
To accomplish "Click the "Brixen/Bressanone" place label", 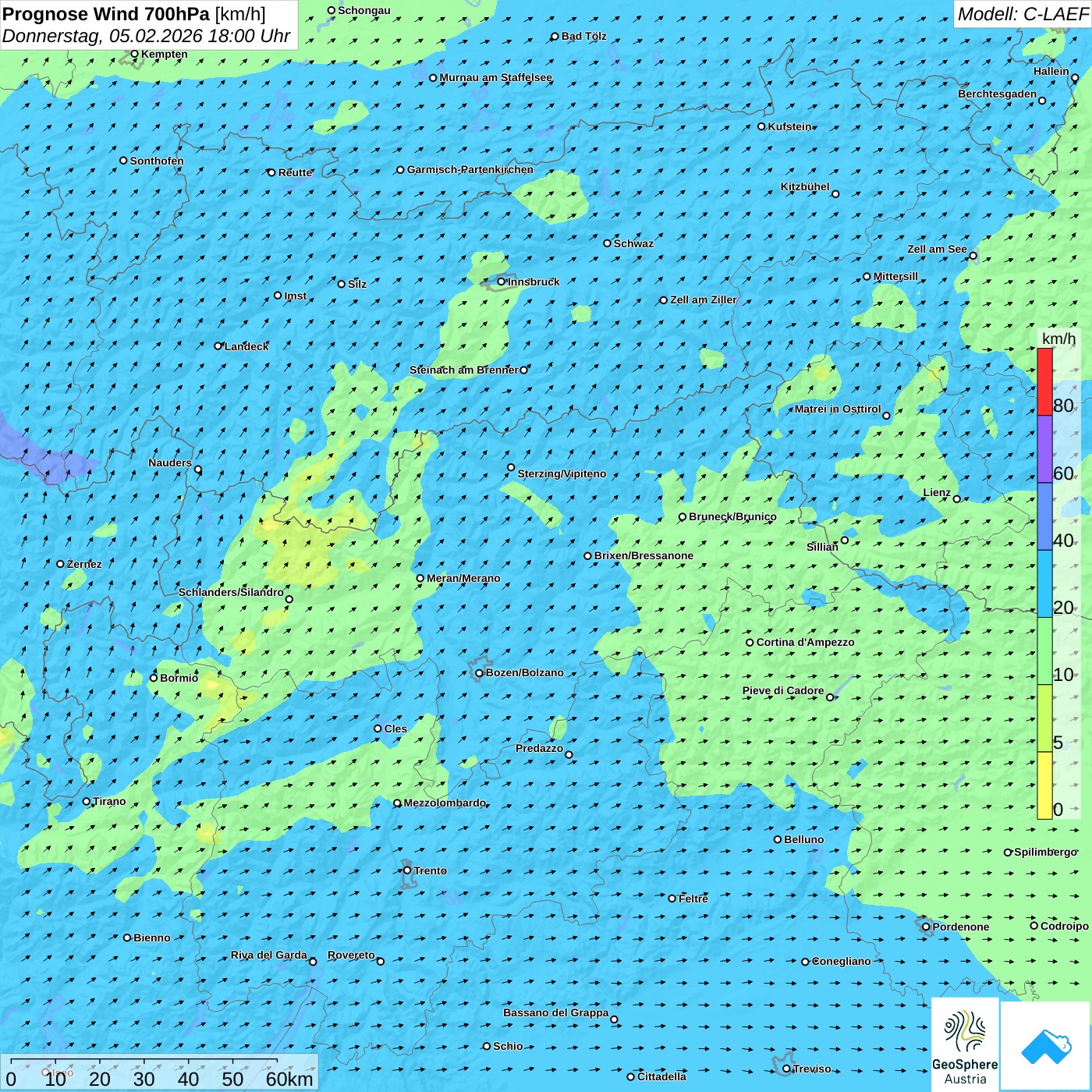I will tap(643, 555).
